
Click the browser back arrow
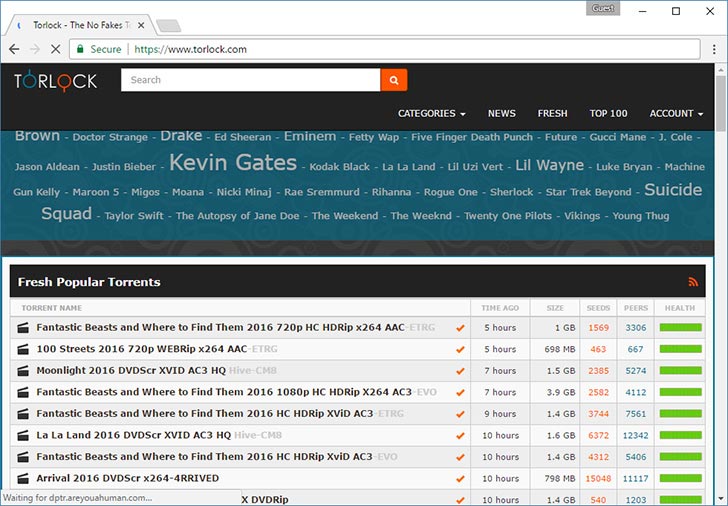tap(14, 49)
